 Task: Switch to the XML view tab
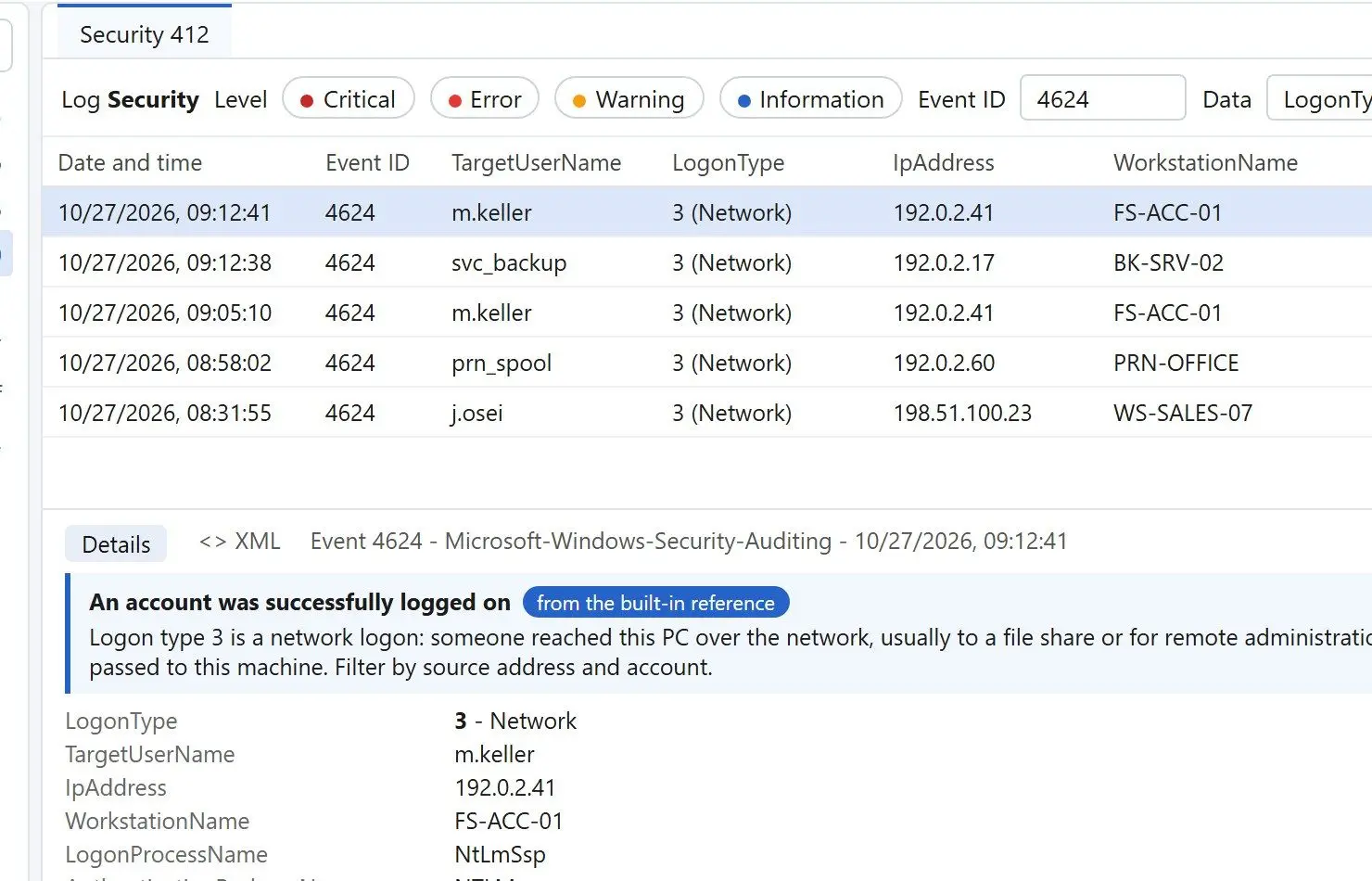(240, 542)
